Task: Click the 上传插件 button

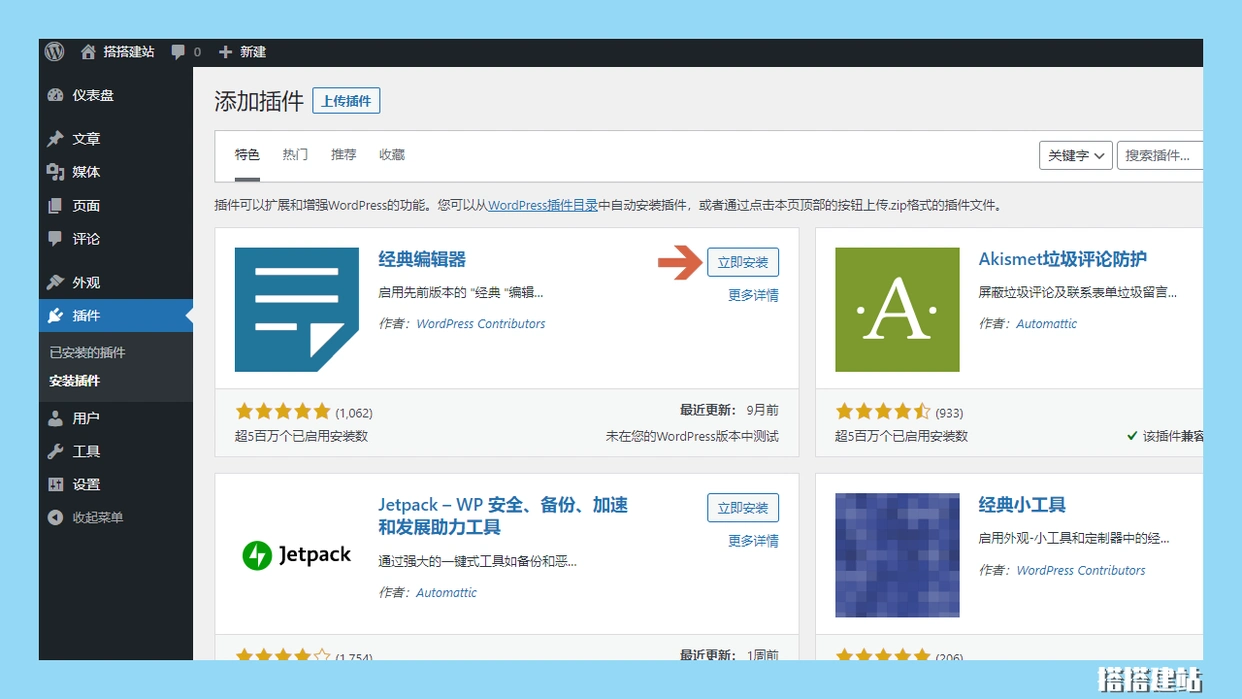Action: click(346, 101)
